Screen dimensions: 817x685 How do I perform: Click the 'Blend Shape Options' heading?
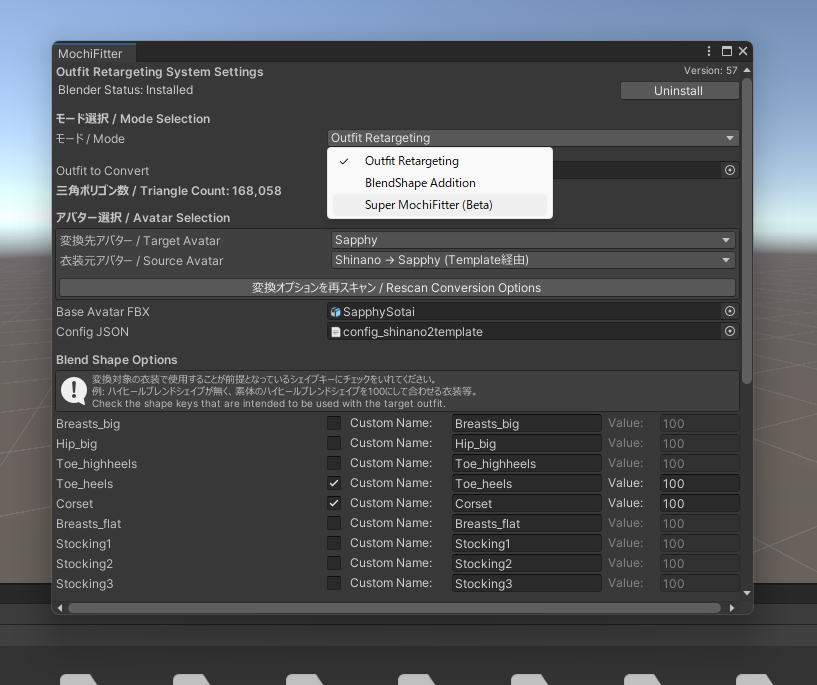[x=117, y=360]
